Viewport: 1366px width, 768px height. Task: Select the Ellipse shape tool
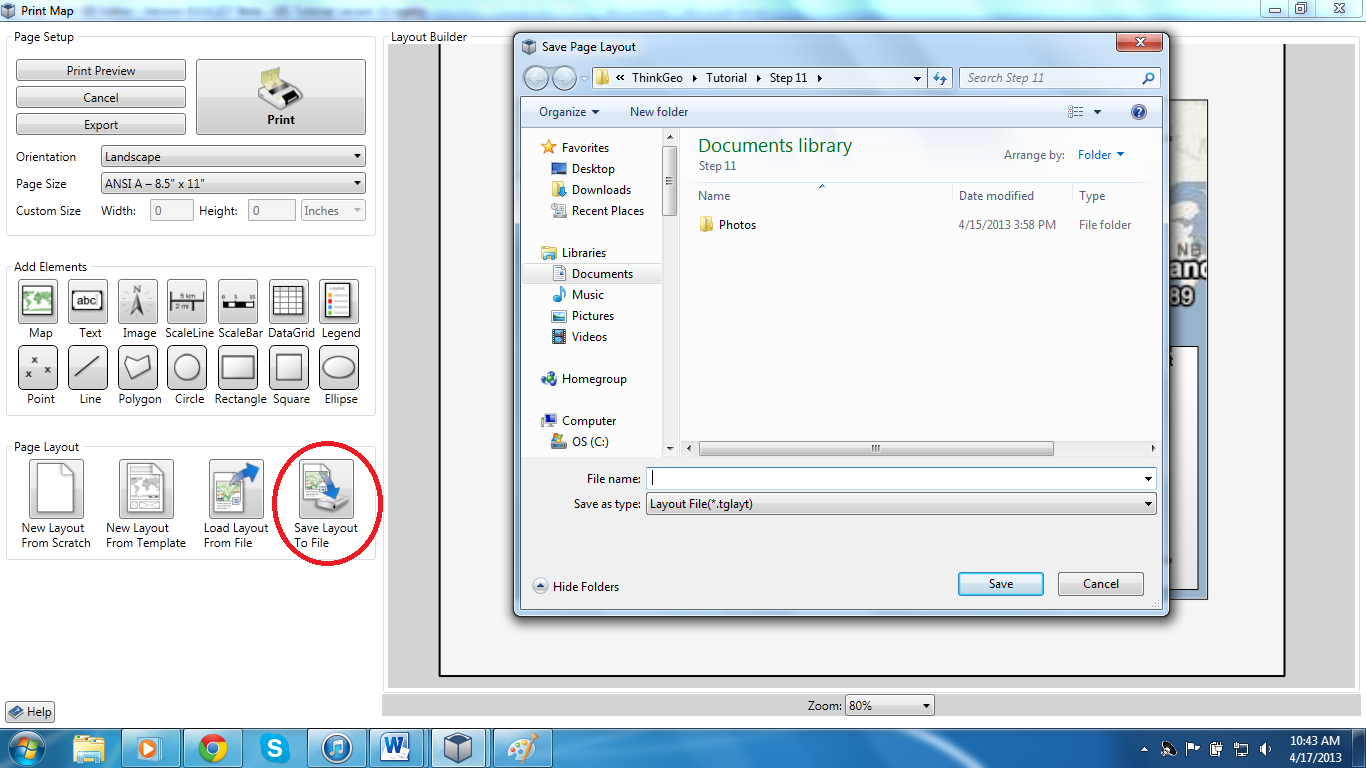click(x=339, y=368)
